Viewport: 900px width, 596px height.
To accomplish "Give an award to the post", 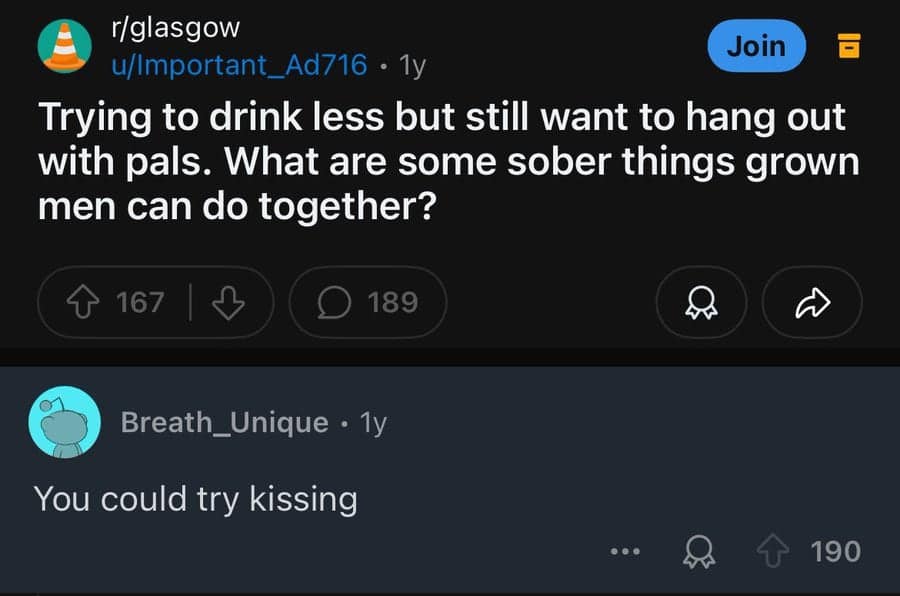I will point(701,302).
